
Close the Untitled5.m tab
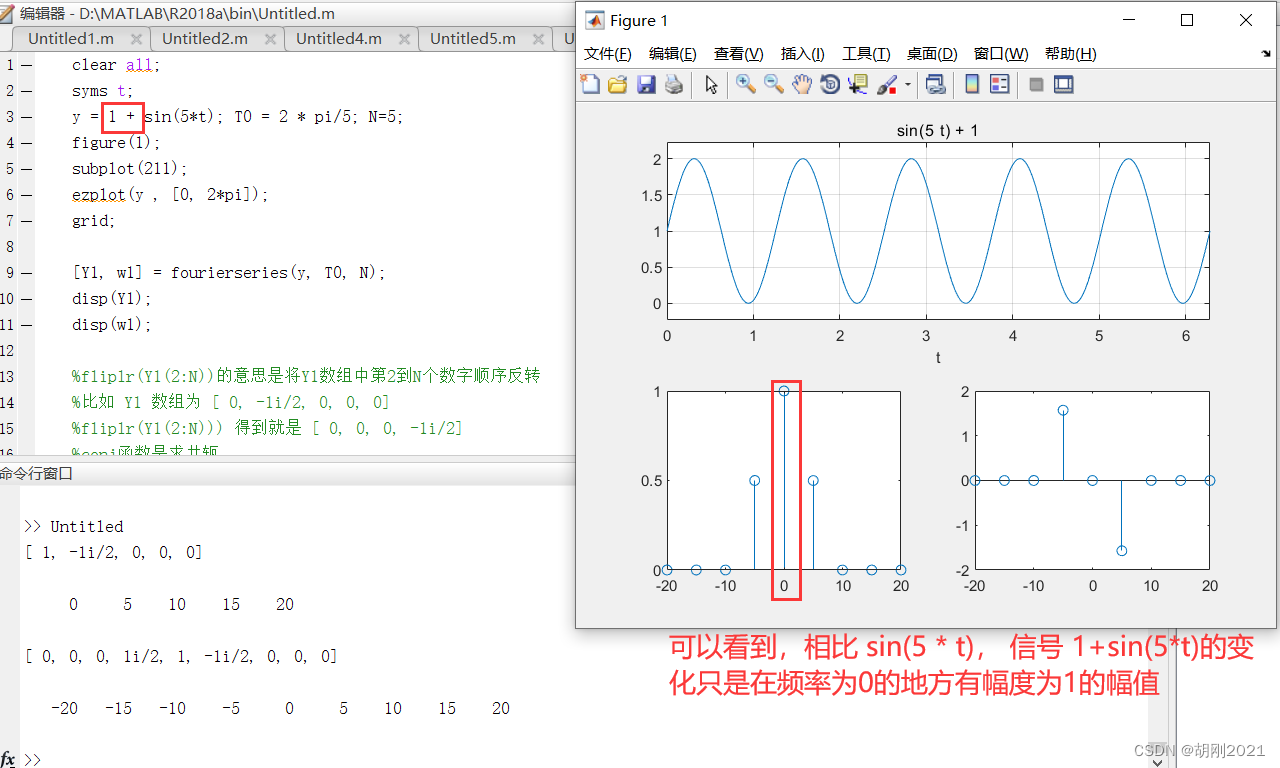(x=538, y=40)
